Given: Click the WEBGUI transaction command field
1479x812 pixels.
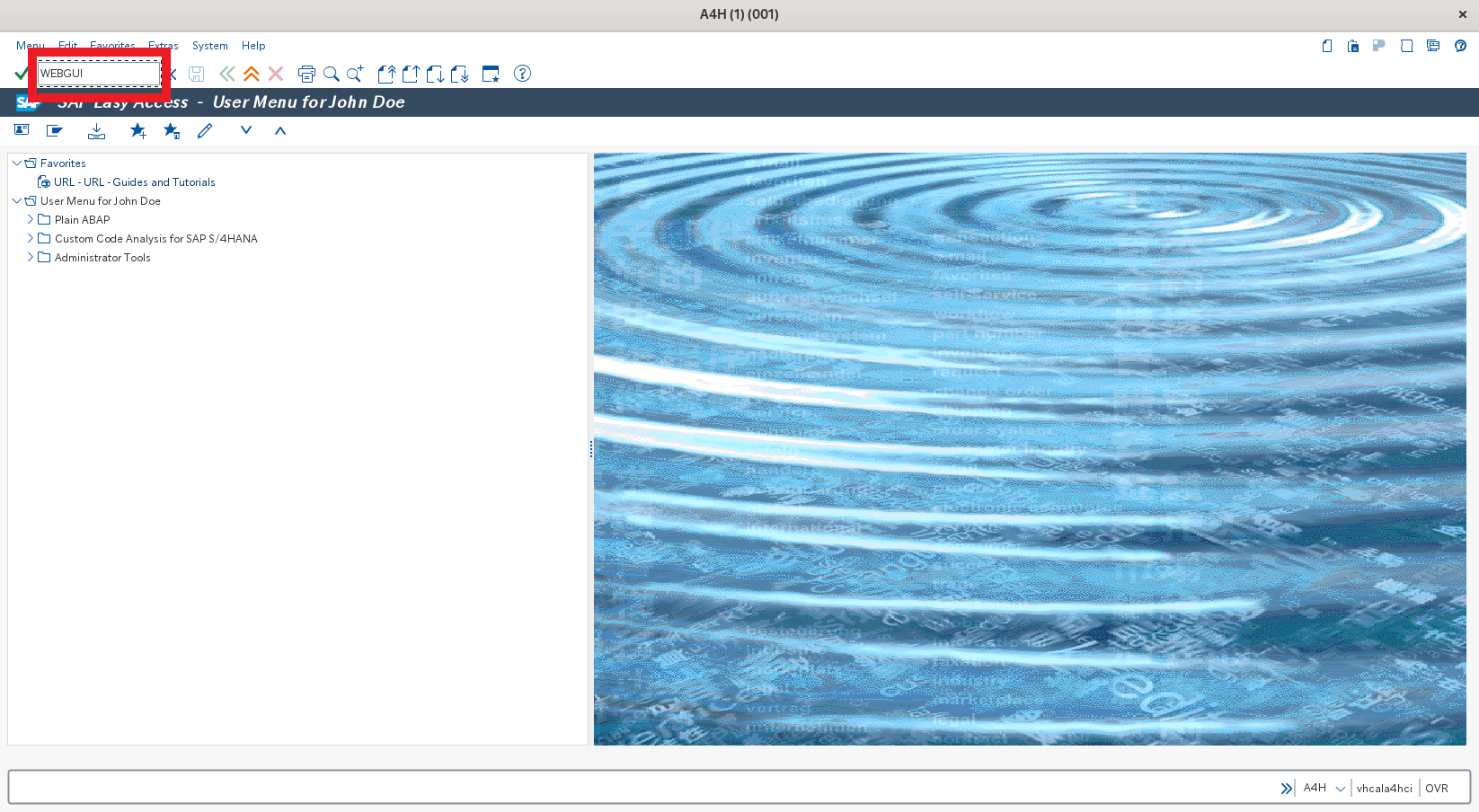Looking at the screenshot, I should click(x=99, y=74).
